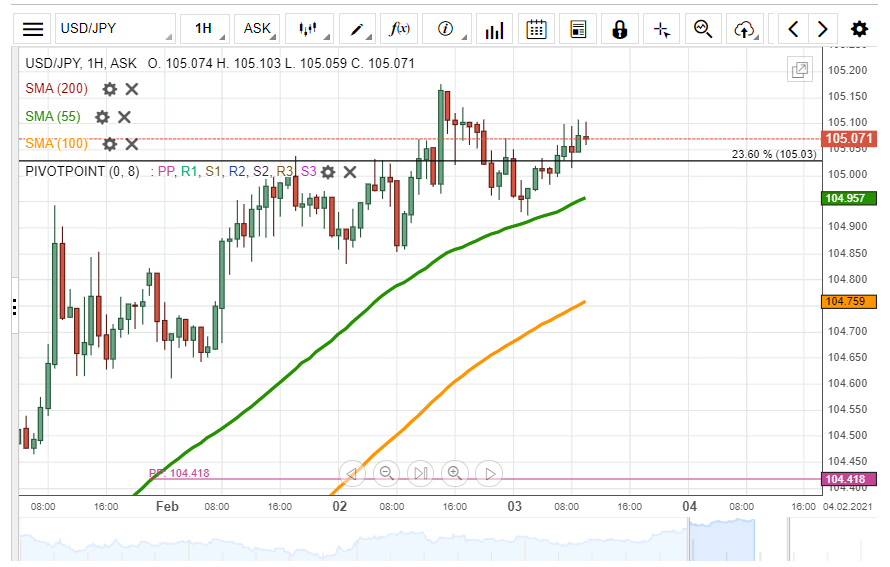Open the hamburger main menu

coord(33,28)
